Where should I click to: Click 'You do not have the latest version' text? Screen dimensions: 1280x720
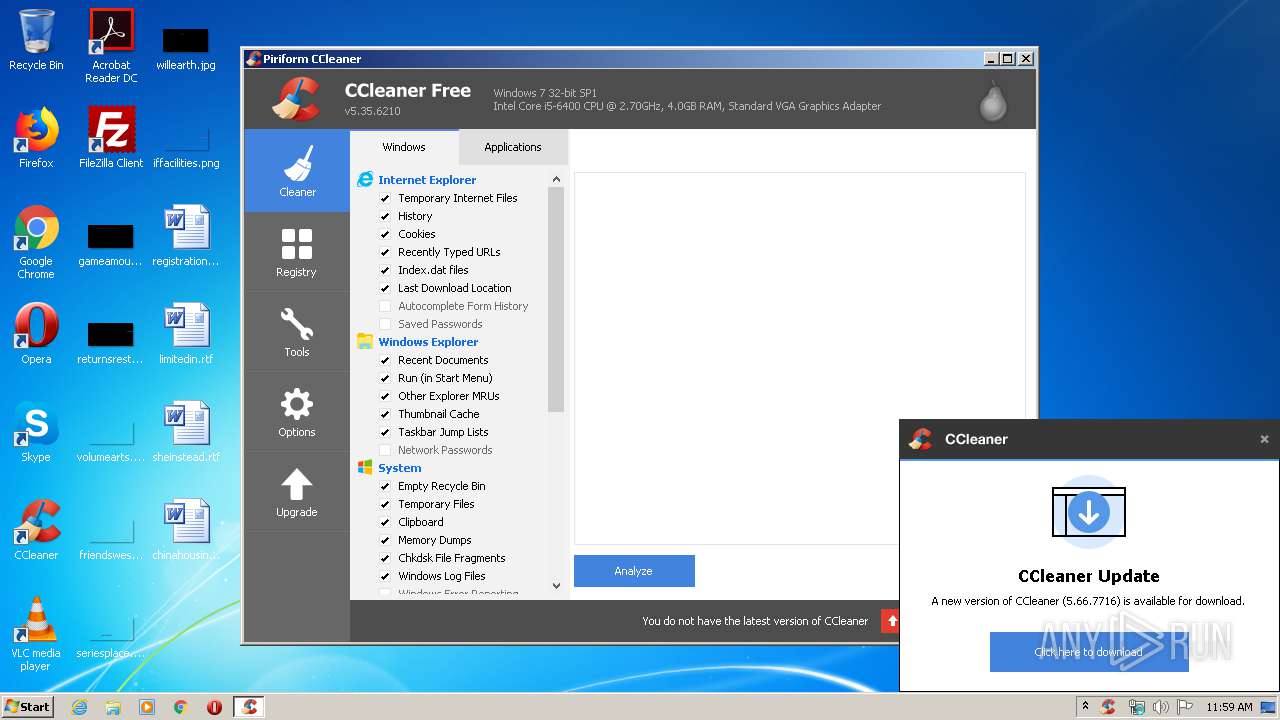[x=755, y=621]
